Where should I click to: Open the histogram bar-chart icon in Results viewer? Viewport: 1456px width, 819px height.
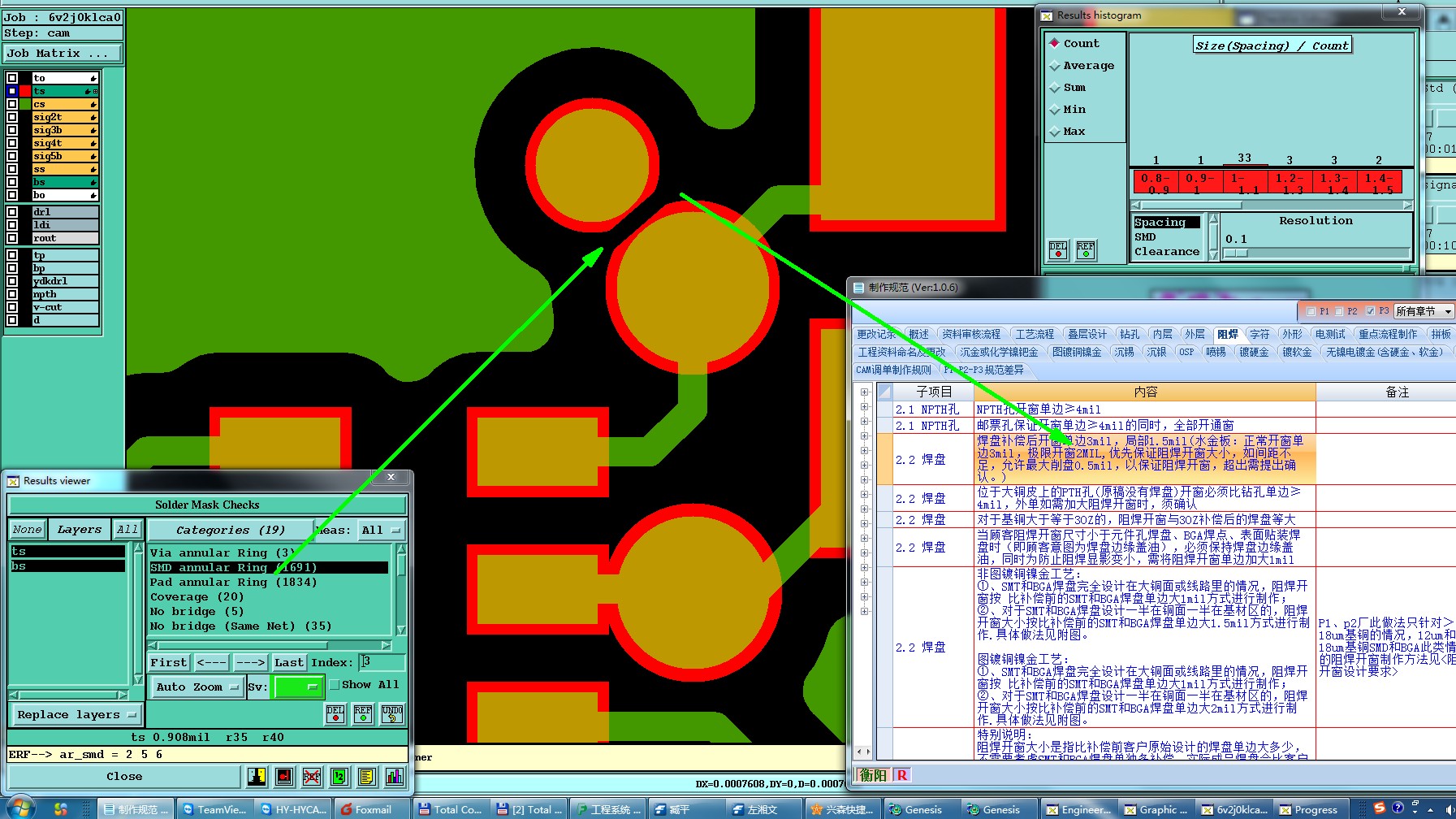(395, 777)
